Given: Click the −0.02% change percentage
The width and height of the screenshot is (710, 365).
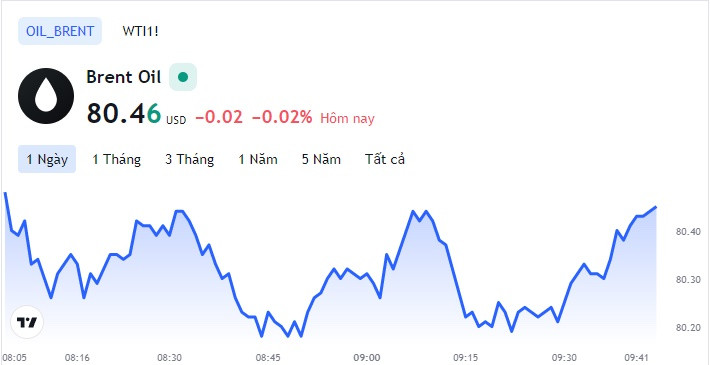Looking at the screenshot, I should (x=282, y=117).
